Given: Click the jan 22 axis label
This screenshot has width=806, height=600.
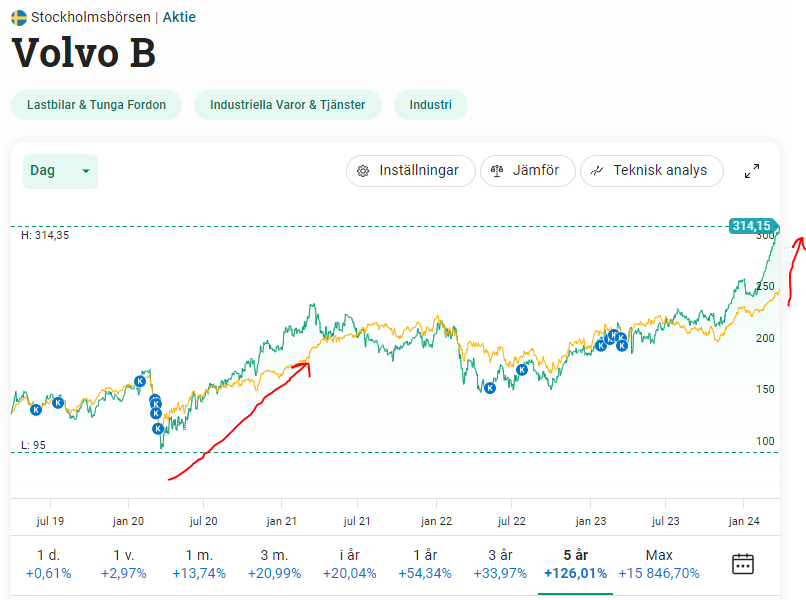Looking at the screenshot, I should [436, 521].
